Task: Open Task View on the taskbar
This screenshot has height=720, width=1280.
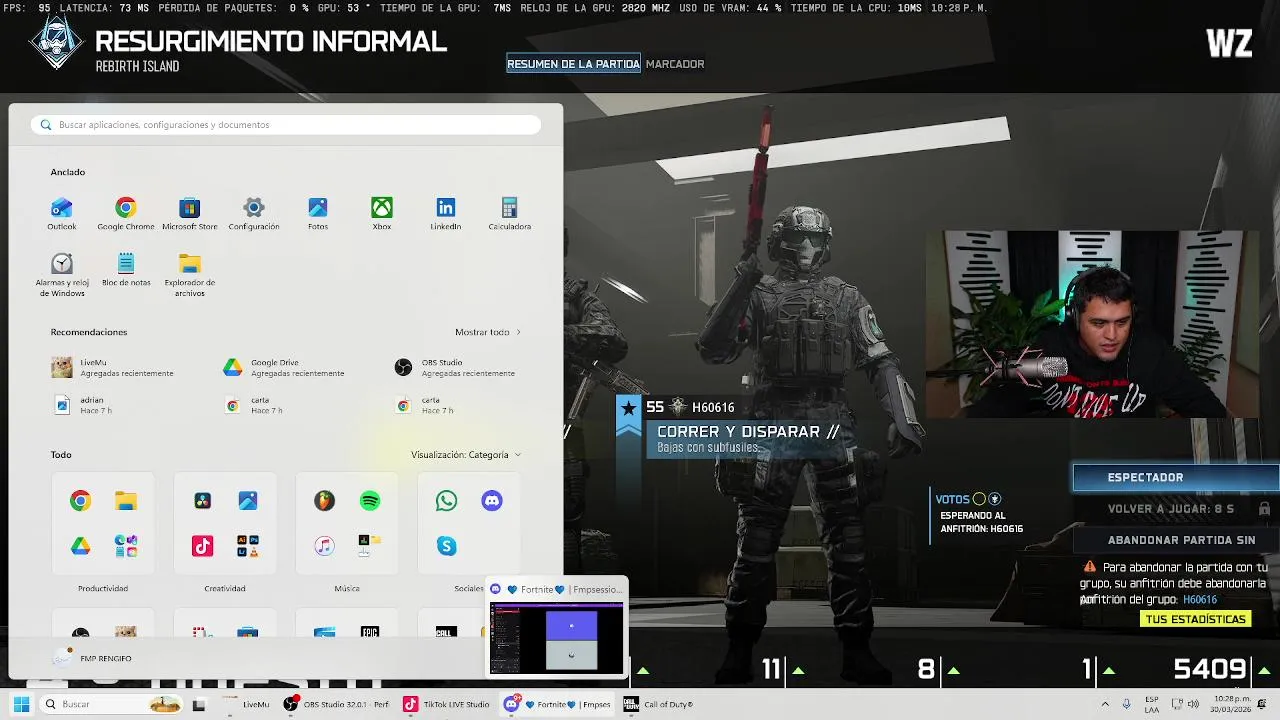Action: pos(199,704)
